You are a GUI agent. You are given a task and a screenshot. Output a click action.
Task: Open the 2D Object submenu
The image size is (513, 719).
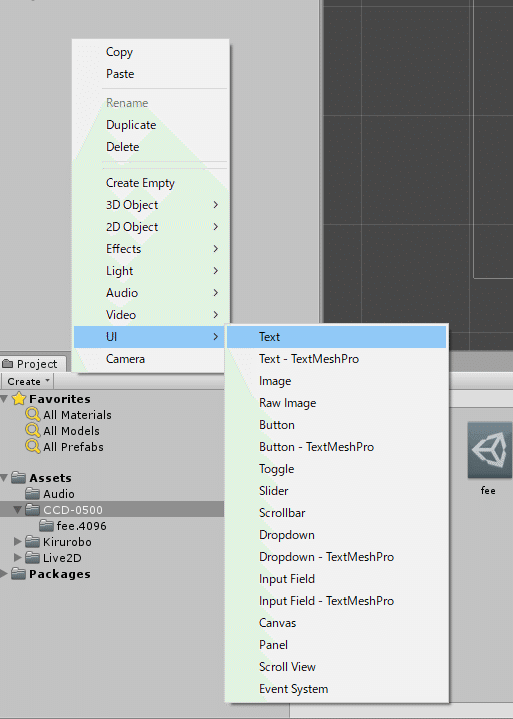pyautogui.click(x=151, y=227)
